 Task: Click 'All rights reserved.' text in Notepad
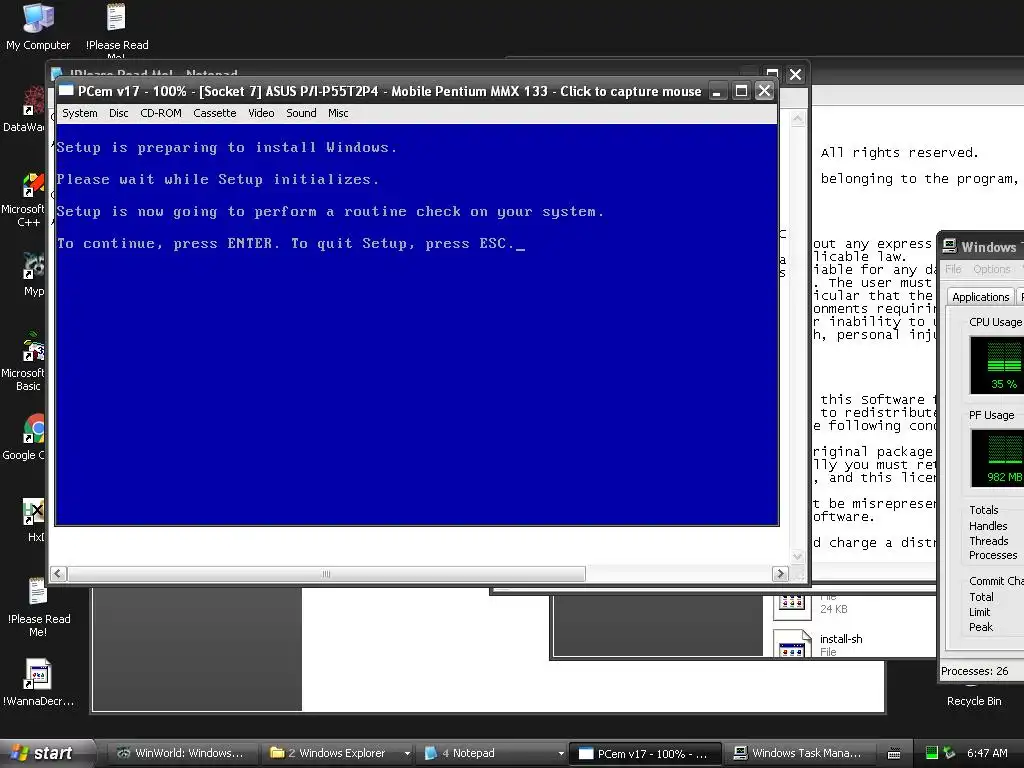tap(899, 153)
